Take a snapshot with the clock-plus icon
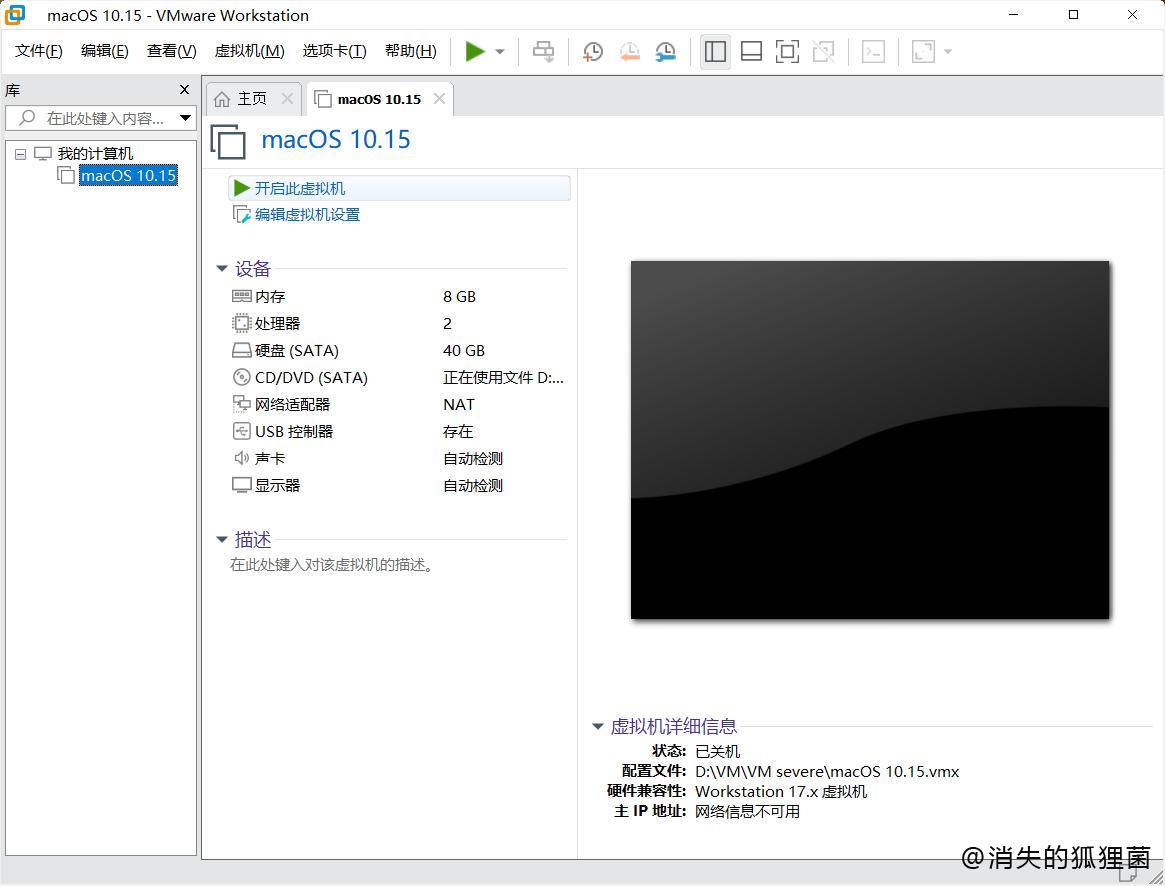This screenshot has width=1165, height=886. point(593,51)
